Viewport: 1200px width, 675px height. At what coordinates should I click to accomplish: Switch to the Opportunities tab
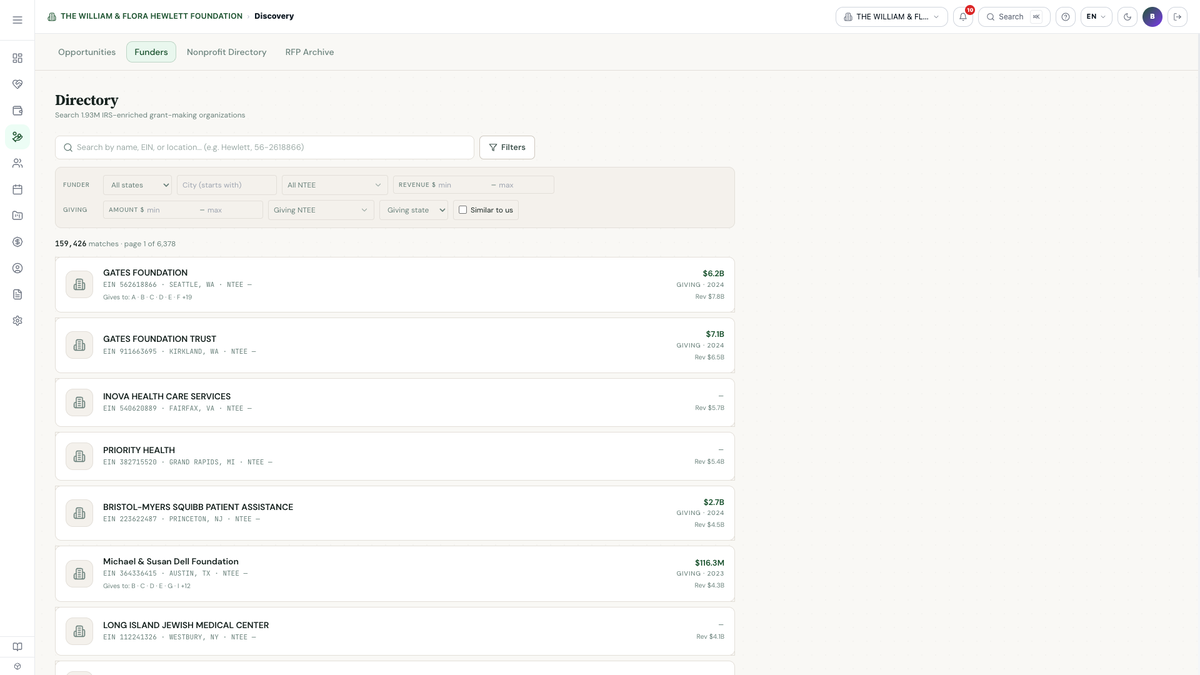tap(87, 52)
